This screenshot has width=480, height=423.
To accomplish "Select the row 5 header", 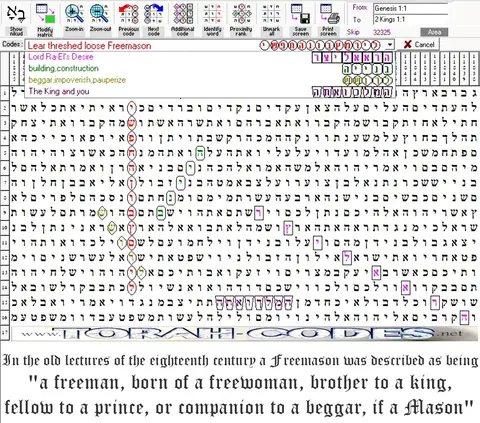I will pos(5,153).
